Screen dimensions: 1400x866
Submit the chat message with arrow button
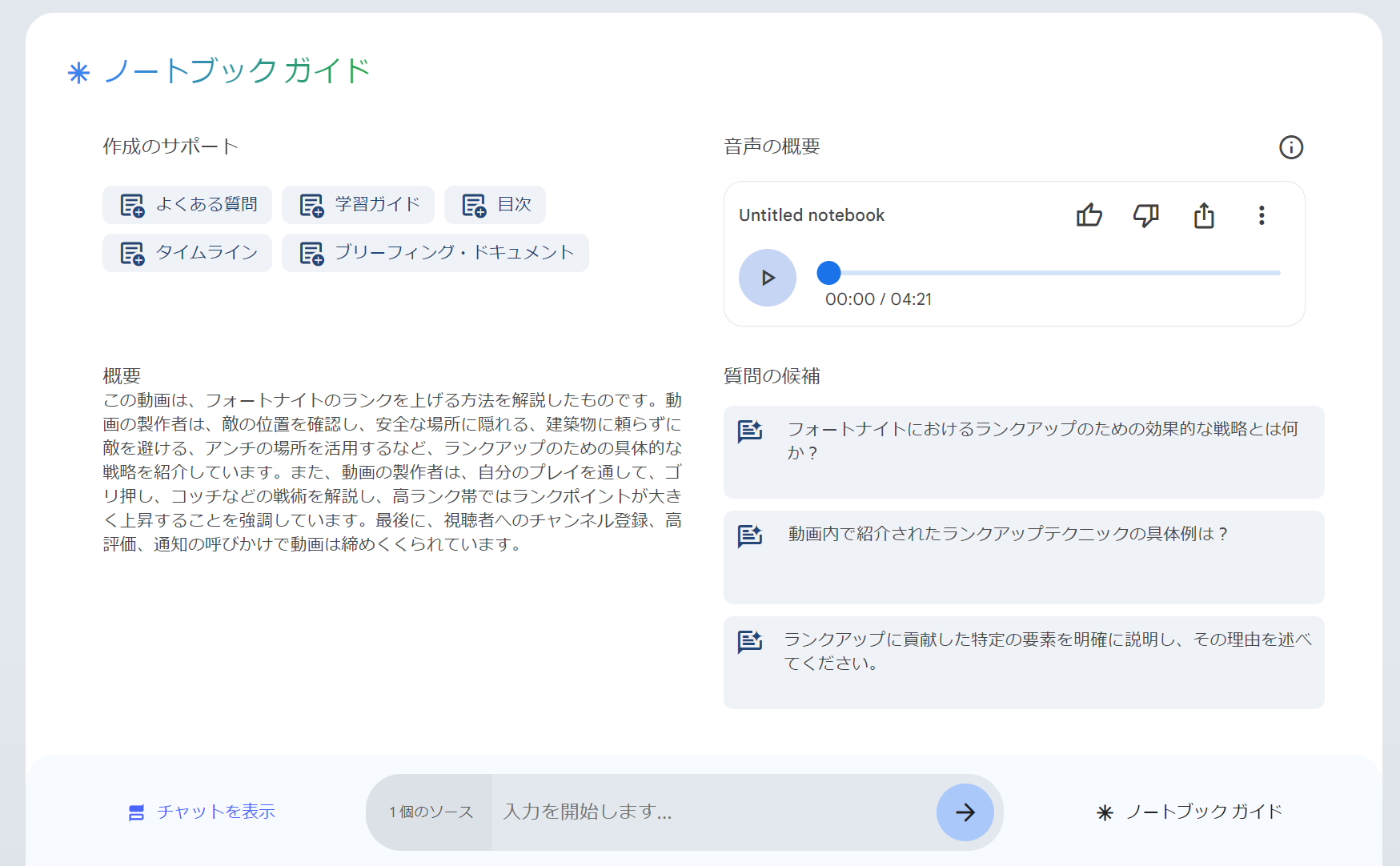(965, 812)
